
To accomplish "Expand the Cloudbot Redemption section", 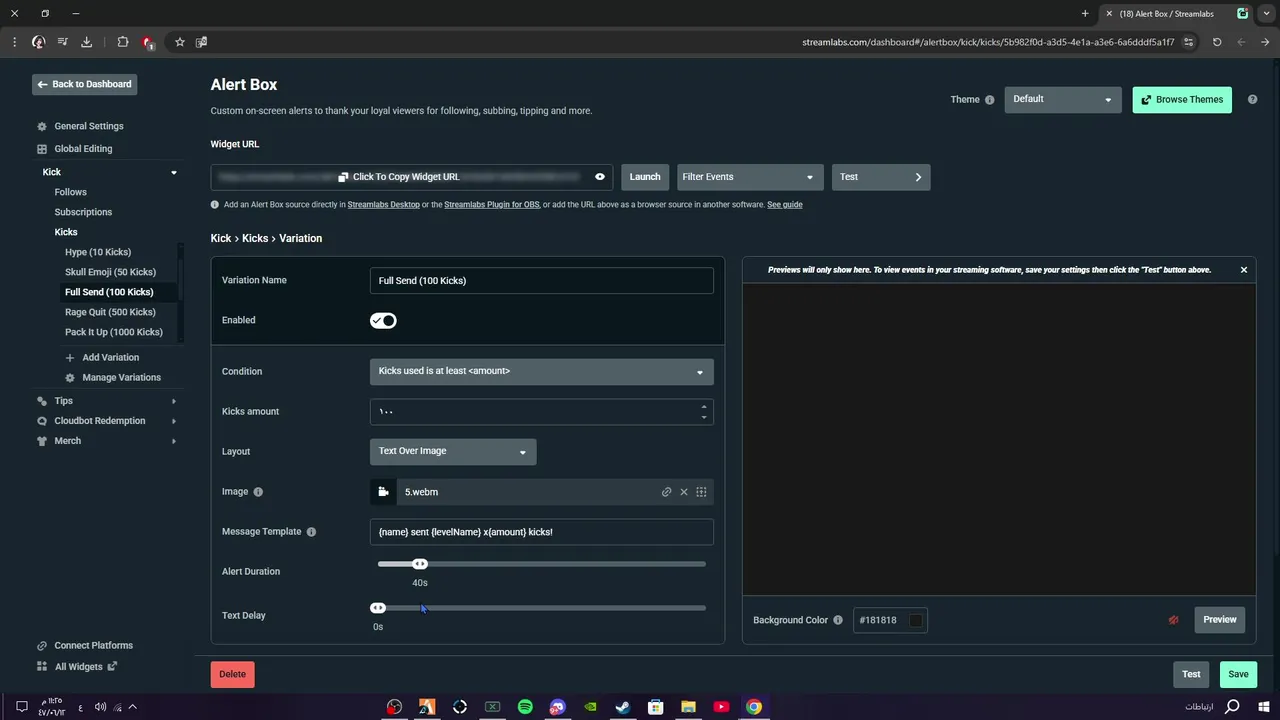I will pyautogui.click(x=174, y=421).
